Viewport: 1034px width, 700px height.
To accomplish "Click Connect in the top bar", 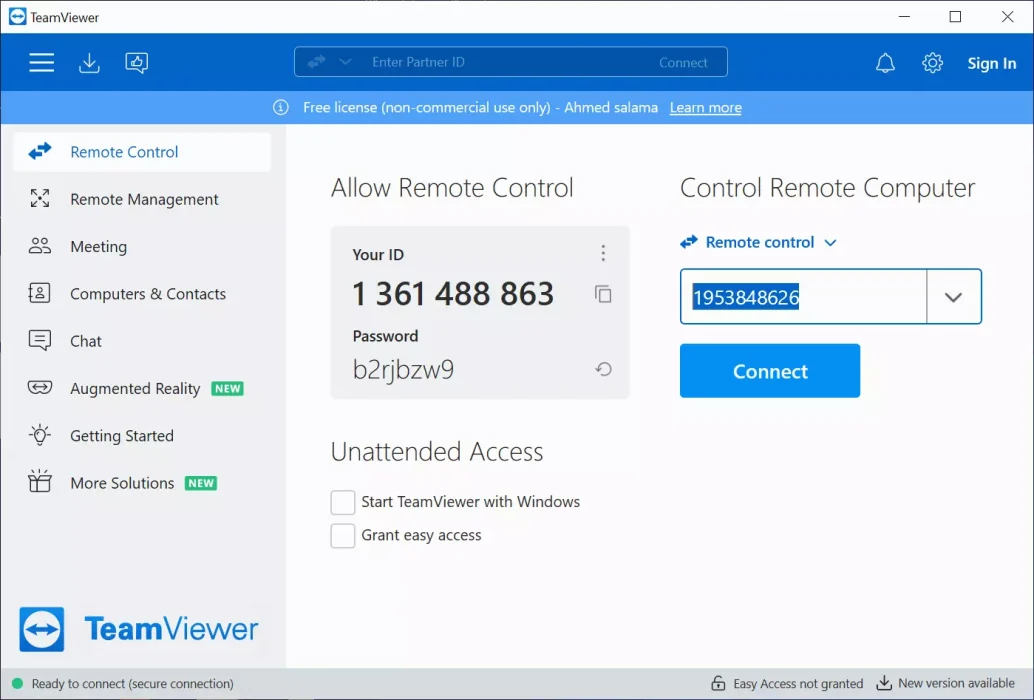I will (683, 63).
